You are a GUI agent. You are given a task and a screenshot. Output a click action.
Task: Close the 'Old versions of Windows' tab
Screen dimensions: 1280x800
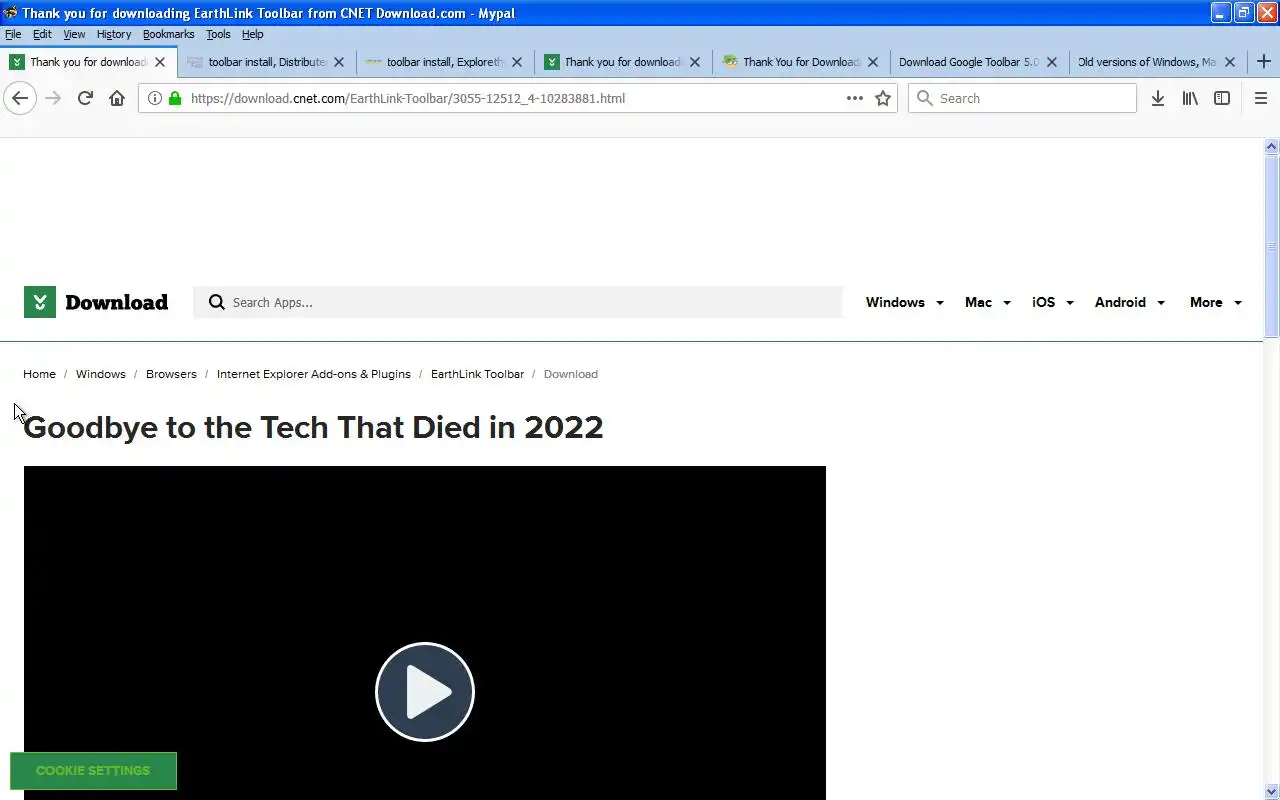click(x=1230, y=62)
